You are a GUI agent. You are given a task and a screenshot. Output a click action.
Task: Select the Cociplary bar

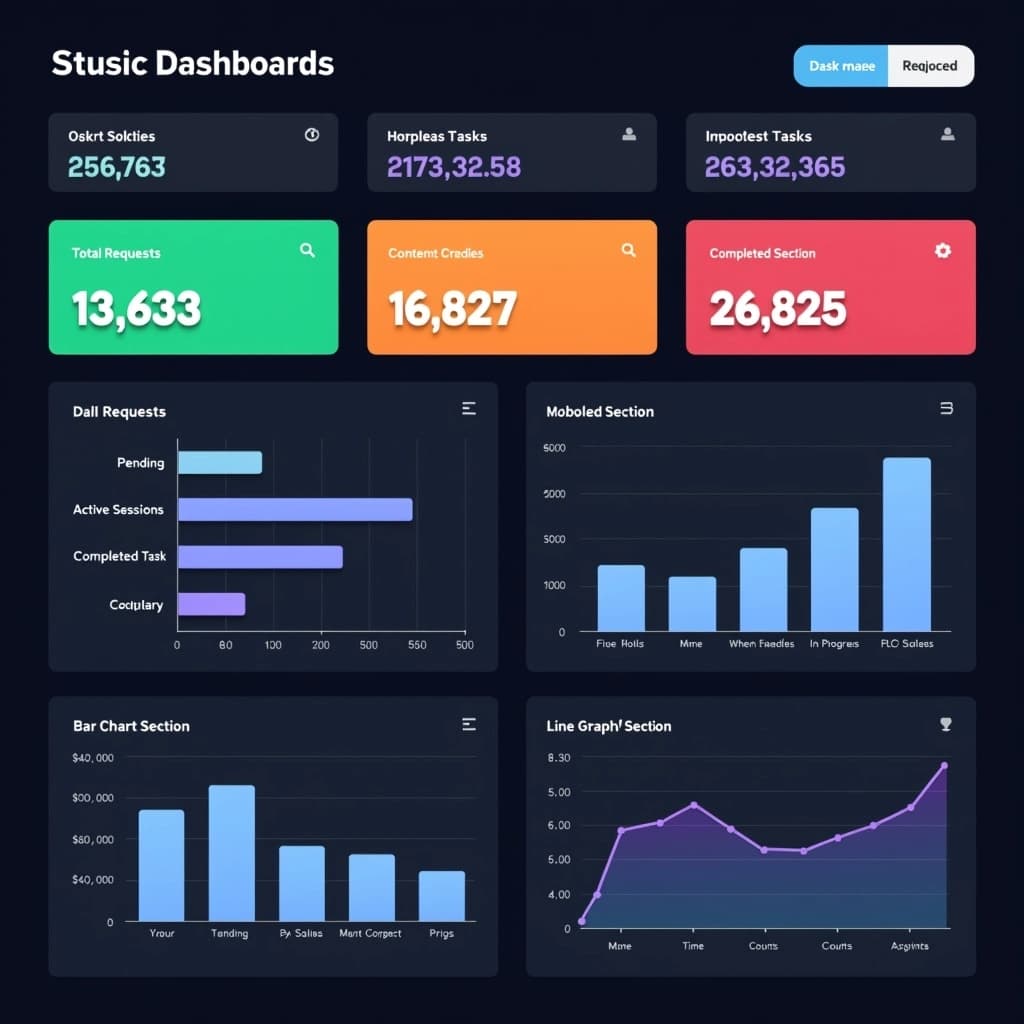[x=212, y=604]
